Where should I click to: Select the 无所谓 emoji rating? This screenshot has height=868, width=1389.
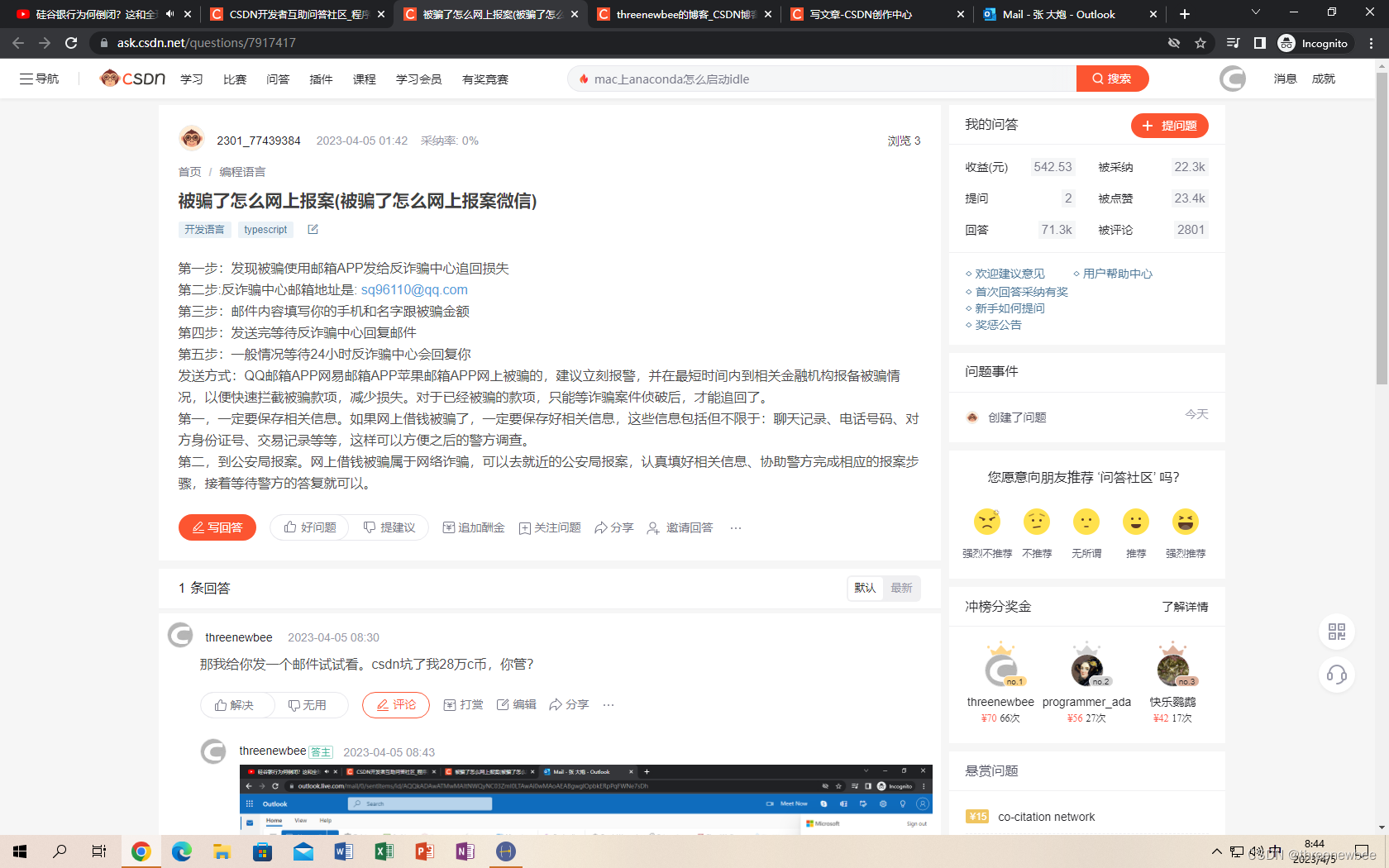(1086, 522)
